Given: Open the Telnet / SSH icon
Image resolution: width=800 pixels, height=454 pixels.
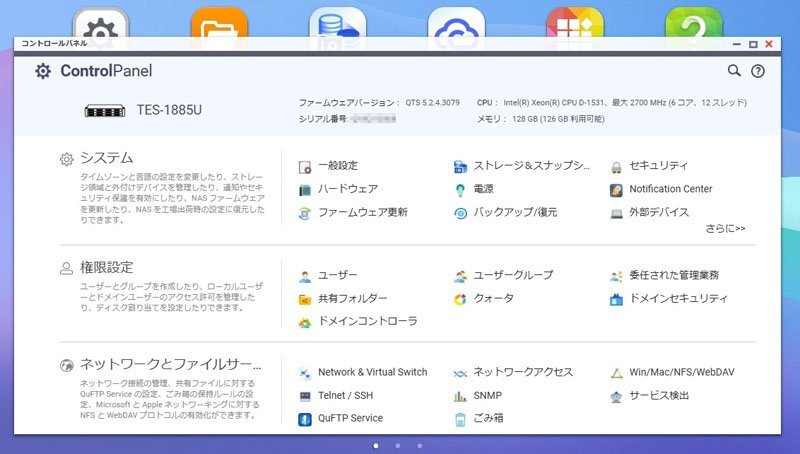Looking at the screenshot, I should tap(305, 396).
